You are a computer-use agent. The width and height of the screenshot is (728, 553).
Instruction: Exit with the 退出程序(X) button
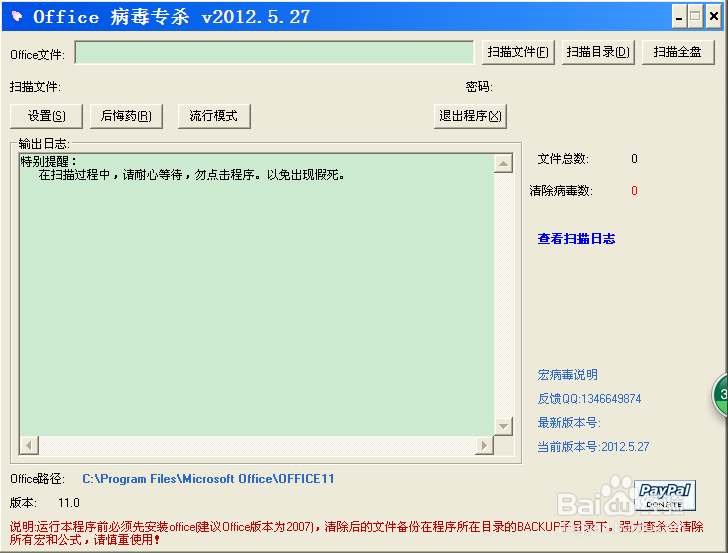pyautogui.click(x=470, y=116)
